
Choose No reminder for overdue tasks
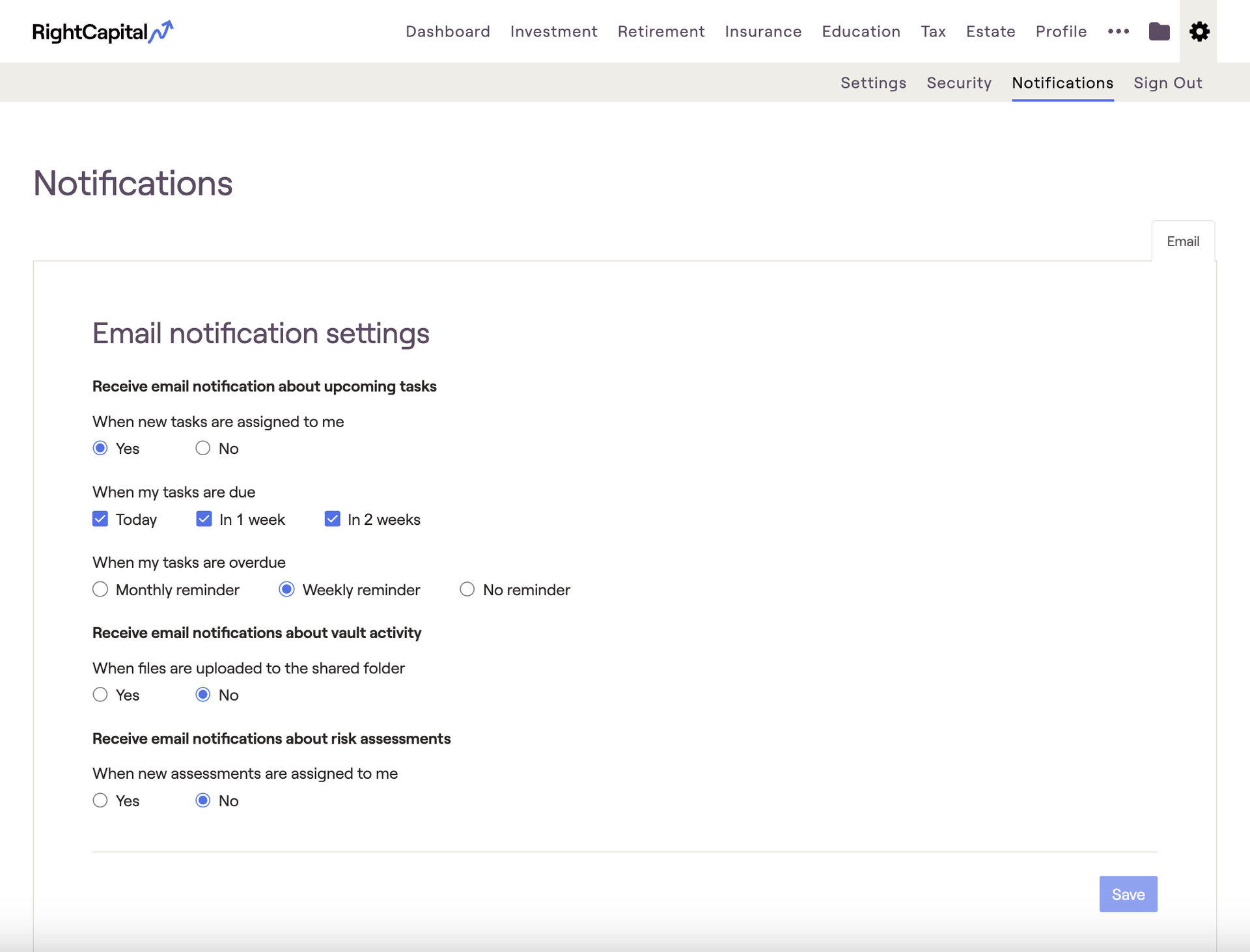467,589
